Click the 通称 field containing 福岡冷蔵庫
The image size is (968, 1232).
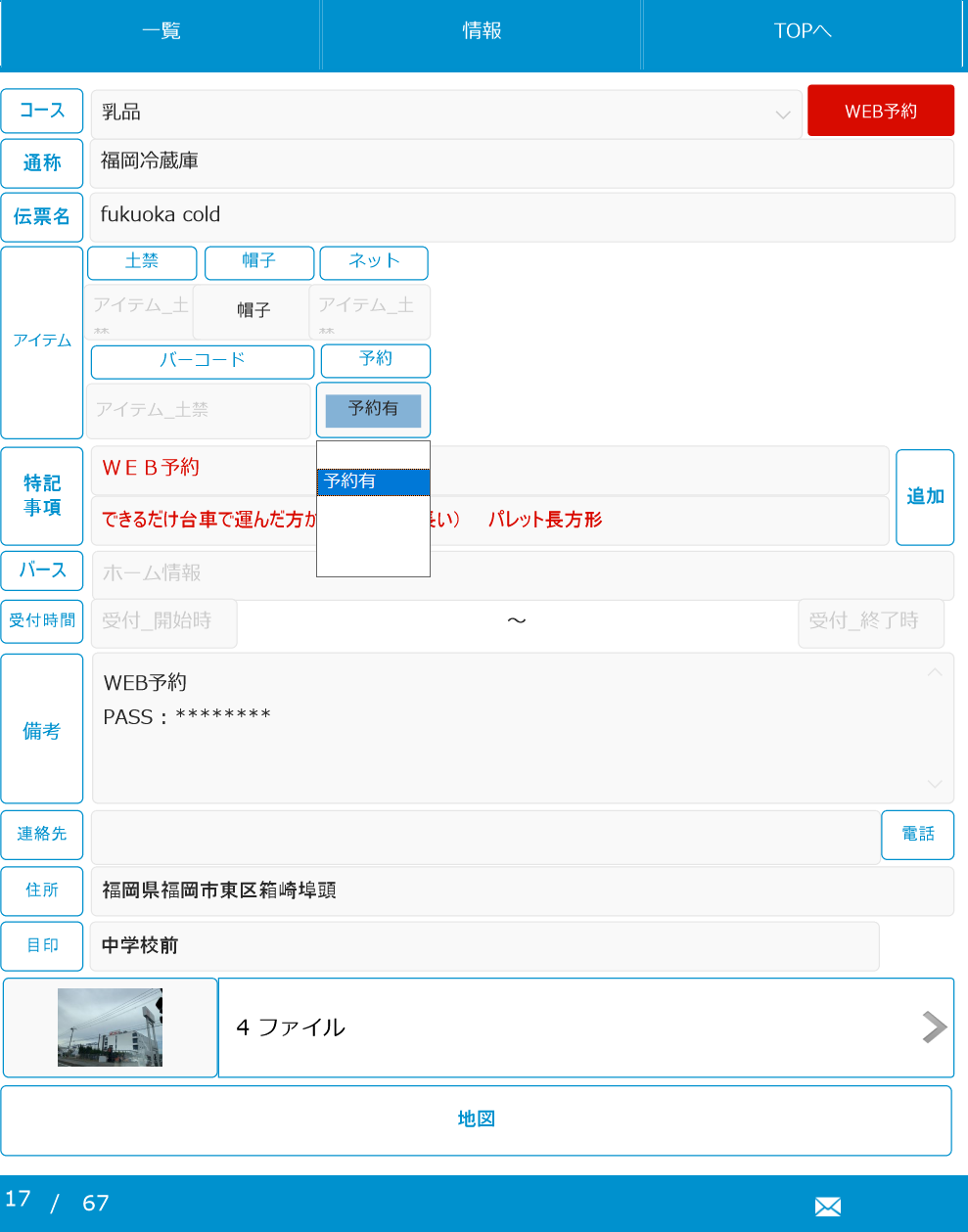click(x=521, y=162)
